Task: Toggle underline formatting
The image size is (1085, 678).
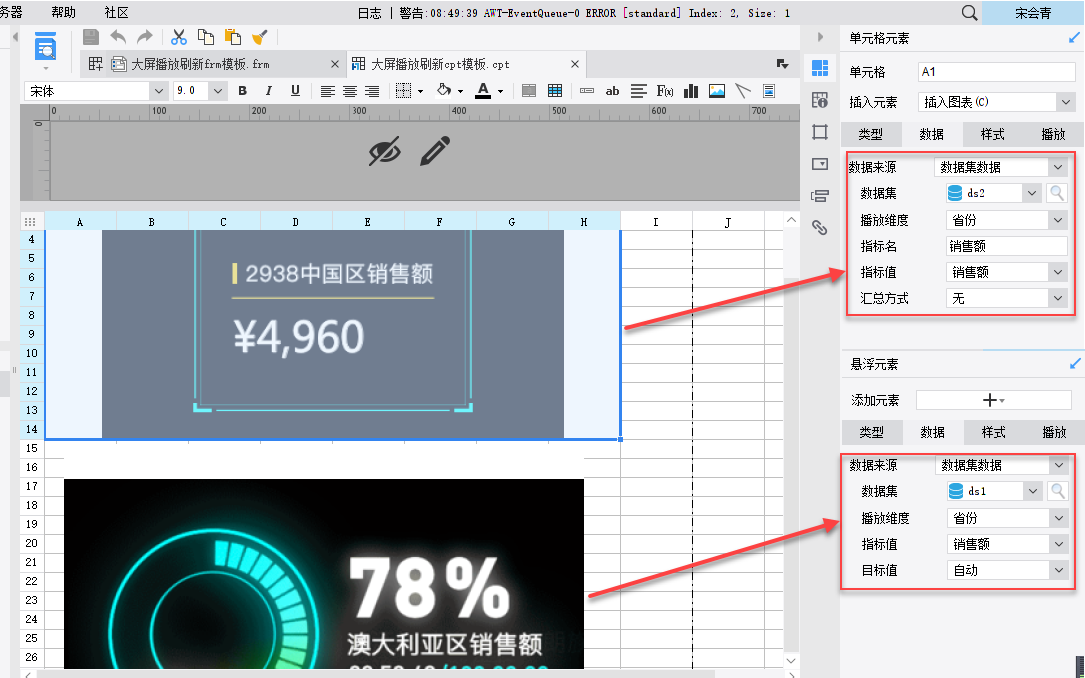Action: point(295,91)
